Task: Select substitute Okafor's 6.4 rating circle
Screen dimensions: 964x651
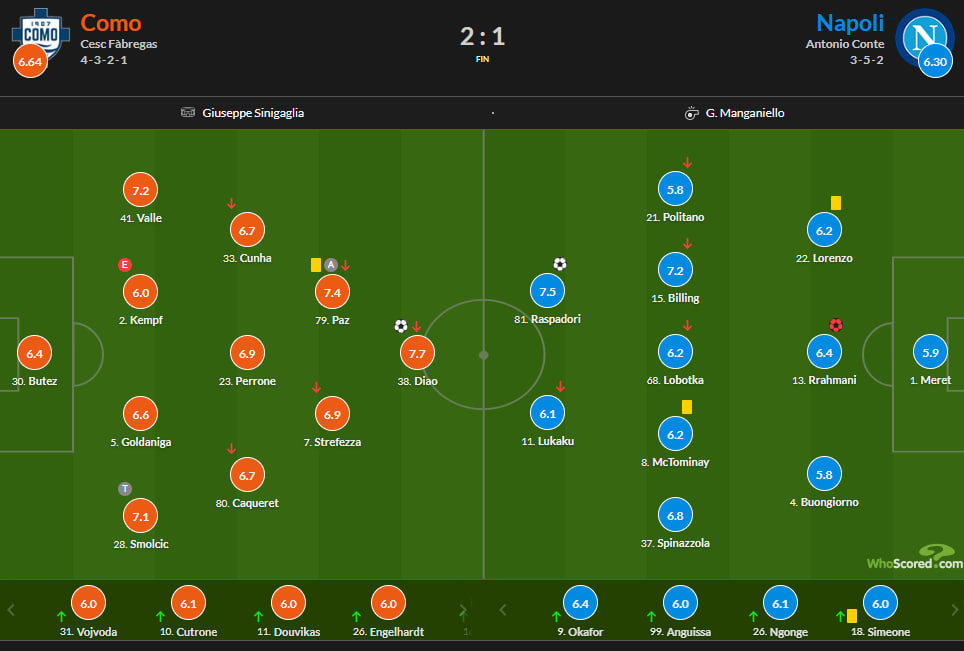Action: 580,603
